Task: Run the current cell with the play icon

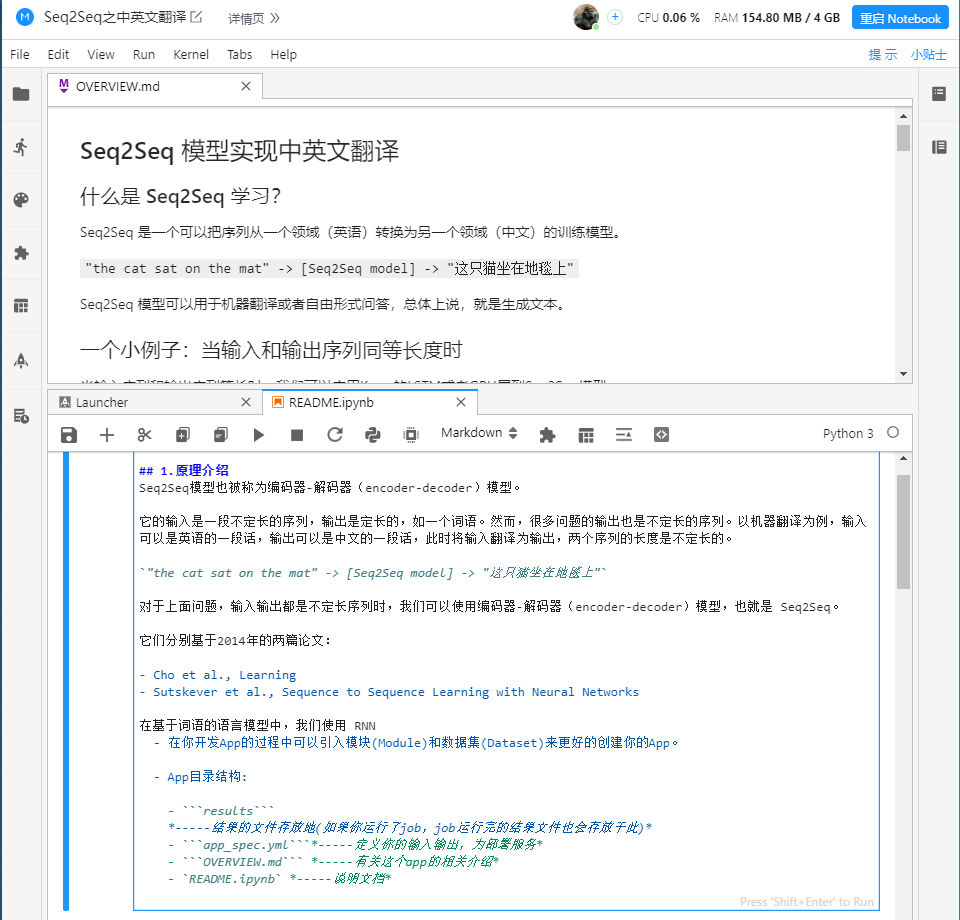Action: pos(259,434)
